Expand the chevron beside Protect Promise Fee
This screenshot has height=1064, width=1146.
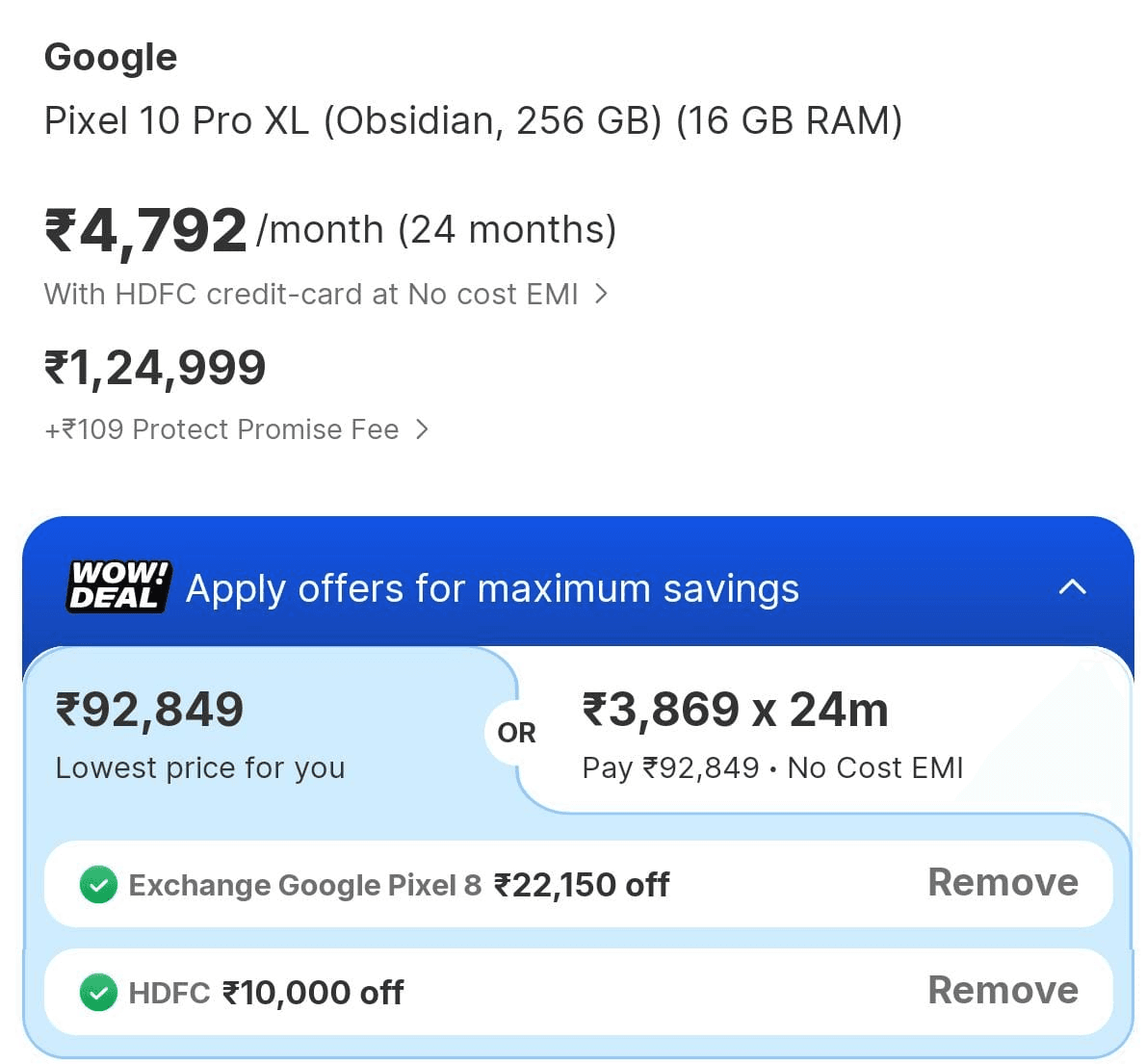coord(422,429)
